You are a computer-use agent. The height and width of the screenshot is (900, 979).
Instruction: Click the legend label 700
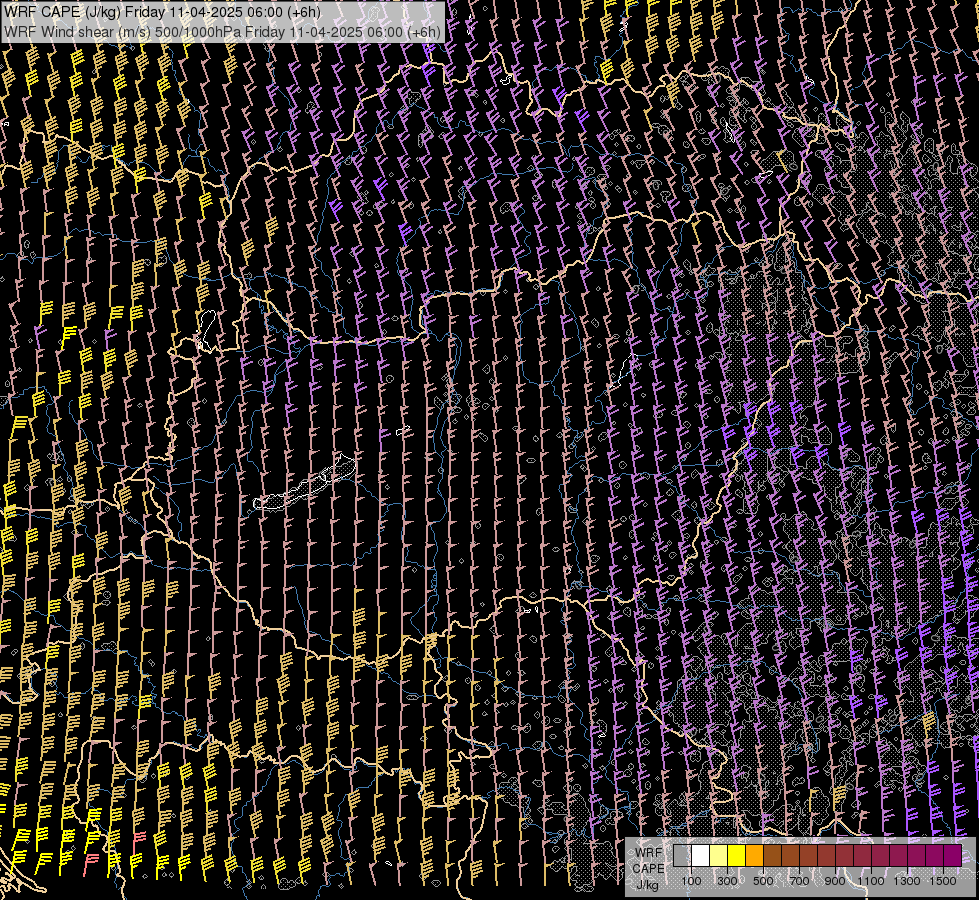point(799,881)
